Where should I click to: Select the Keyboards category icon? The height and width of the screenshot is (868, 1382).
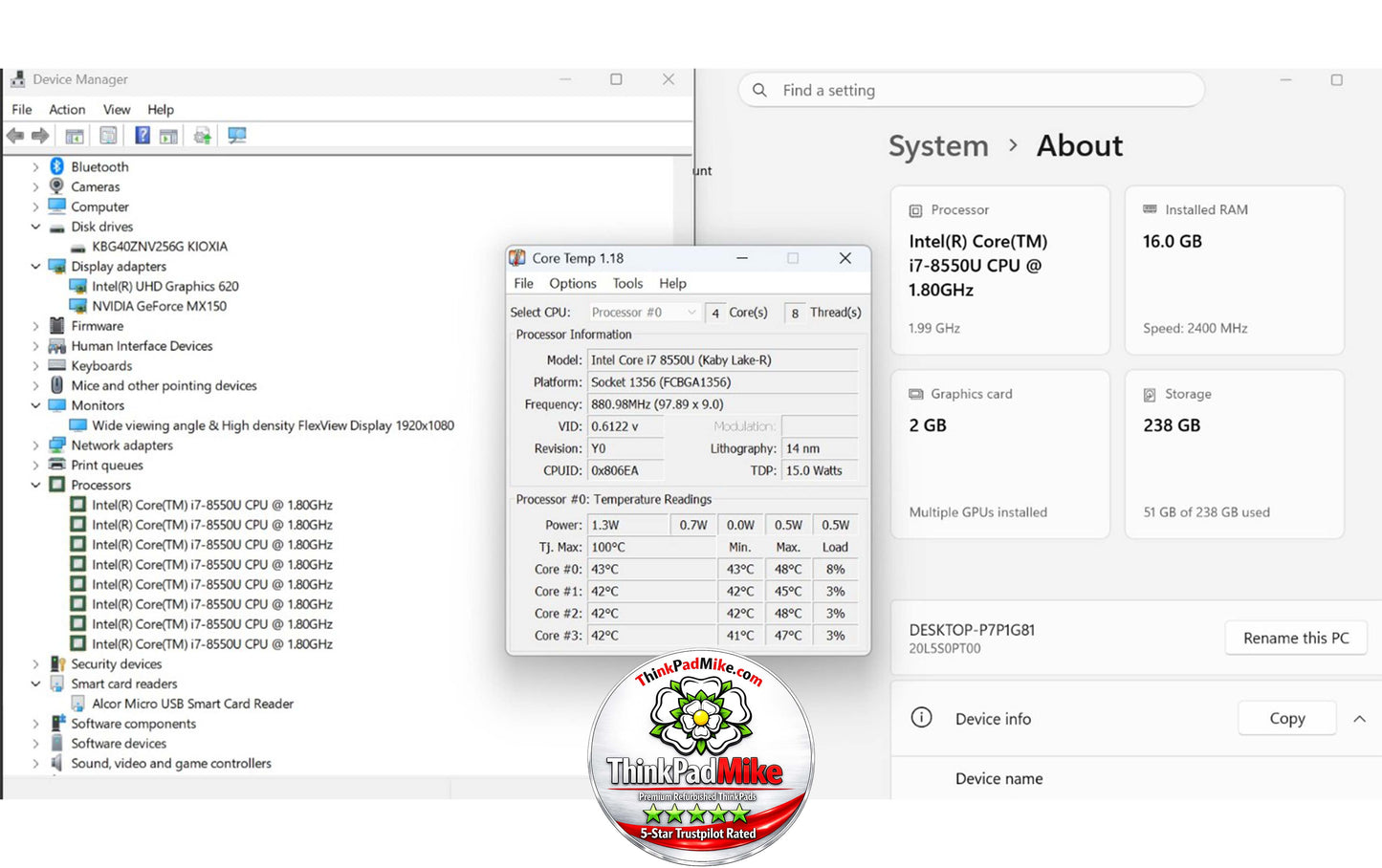[56, 365]
